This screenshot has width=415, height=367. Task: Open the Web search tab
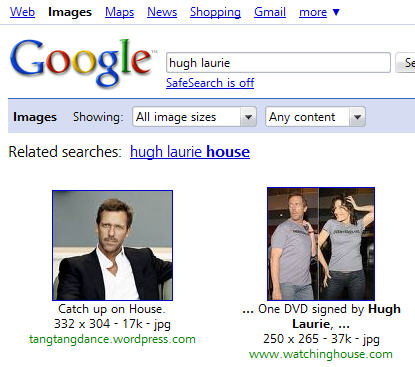pos(22,12)
